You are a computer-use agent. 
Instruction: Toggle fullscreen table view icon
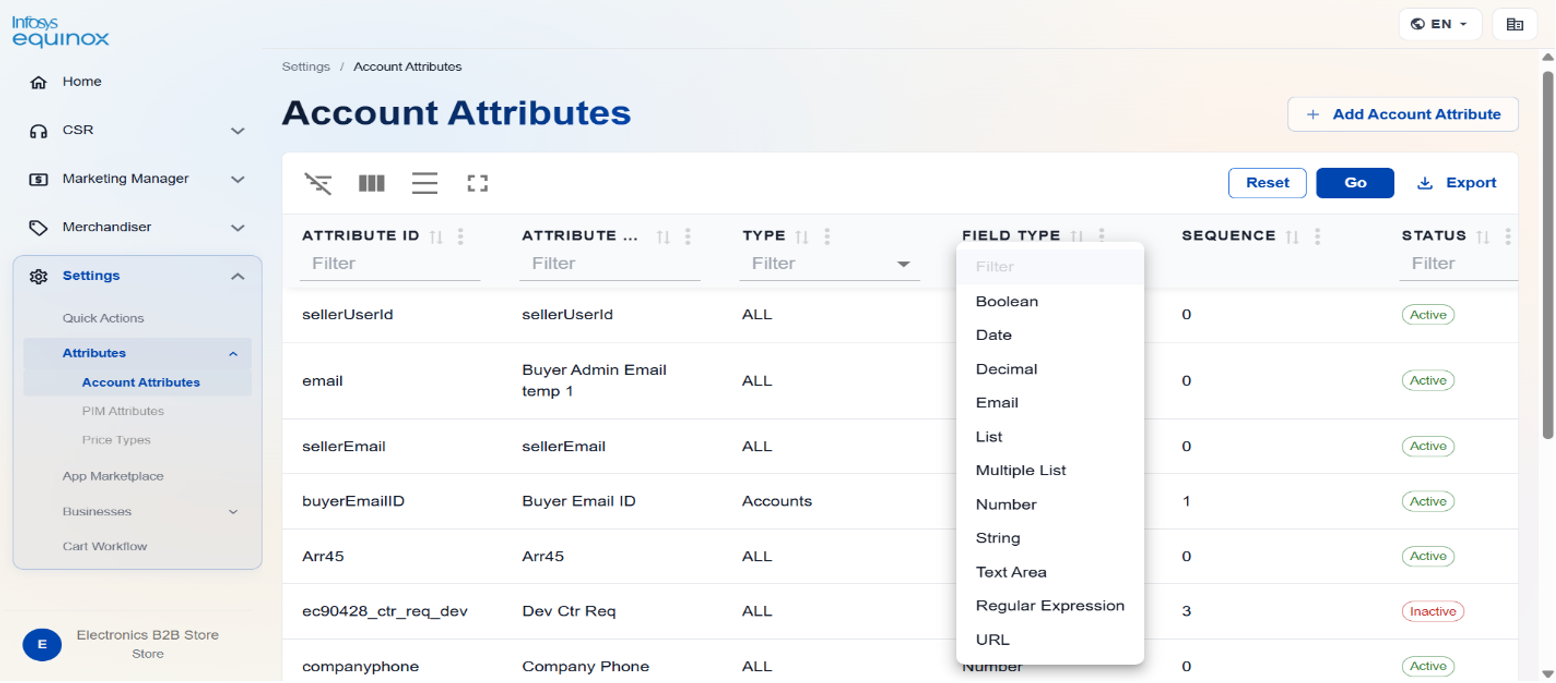(478, 183)
